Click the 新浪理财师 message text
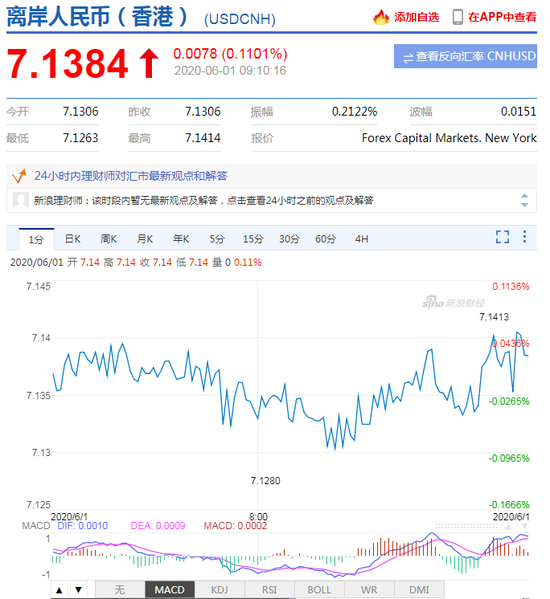 [x=203, y=200]
